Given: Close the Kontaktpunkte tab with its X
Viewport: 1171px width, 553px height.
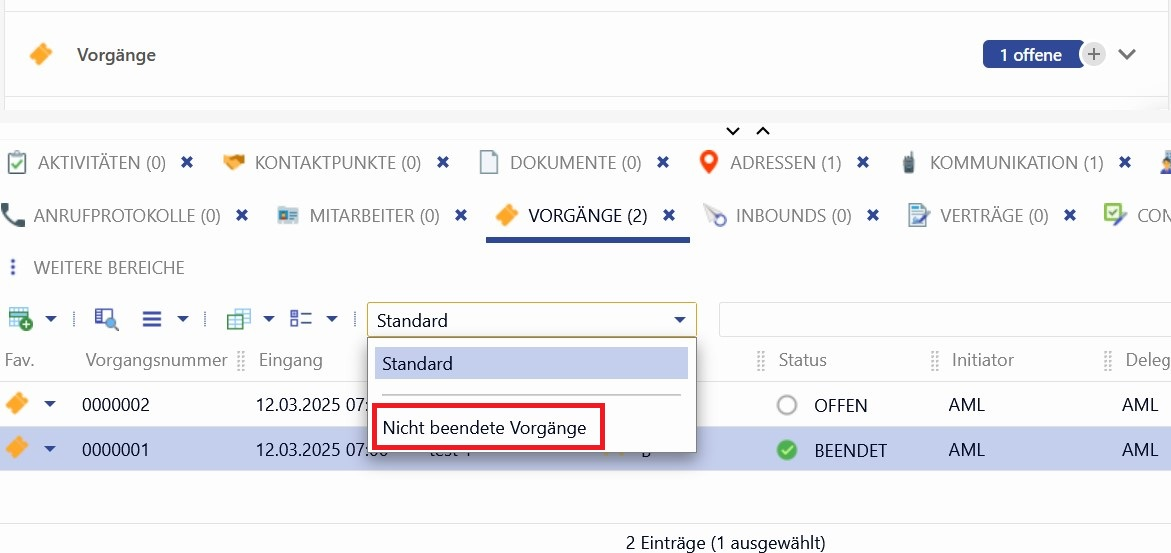Looking at the screenshot, I should coord(443,162).
